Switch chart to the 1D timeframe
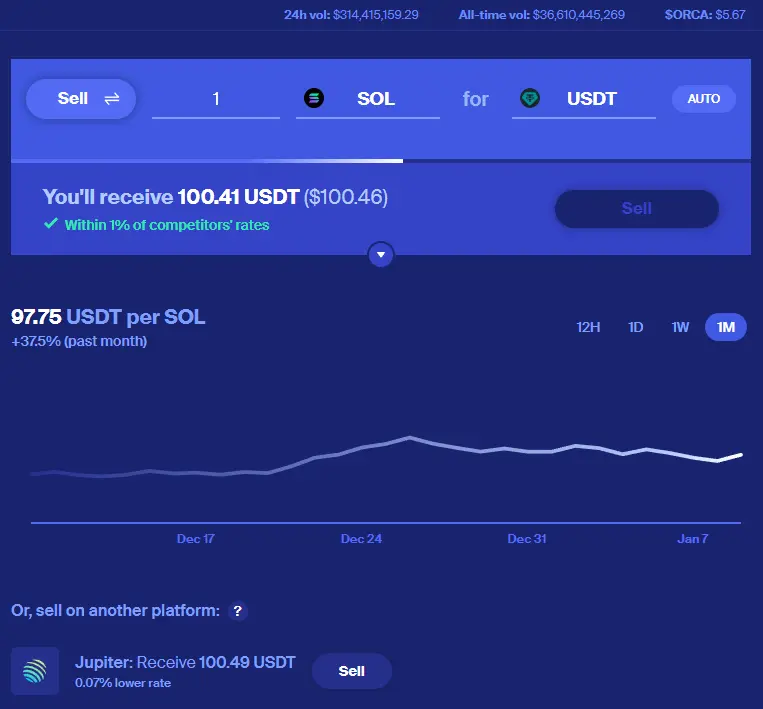Viewport: 763px width, 709px height. tap(636, 327)
